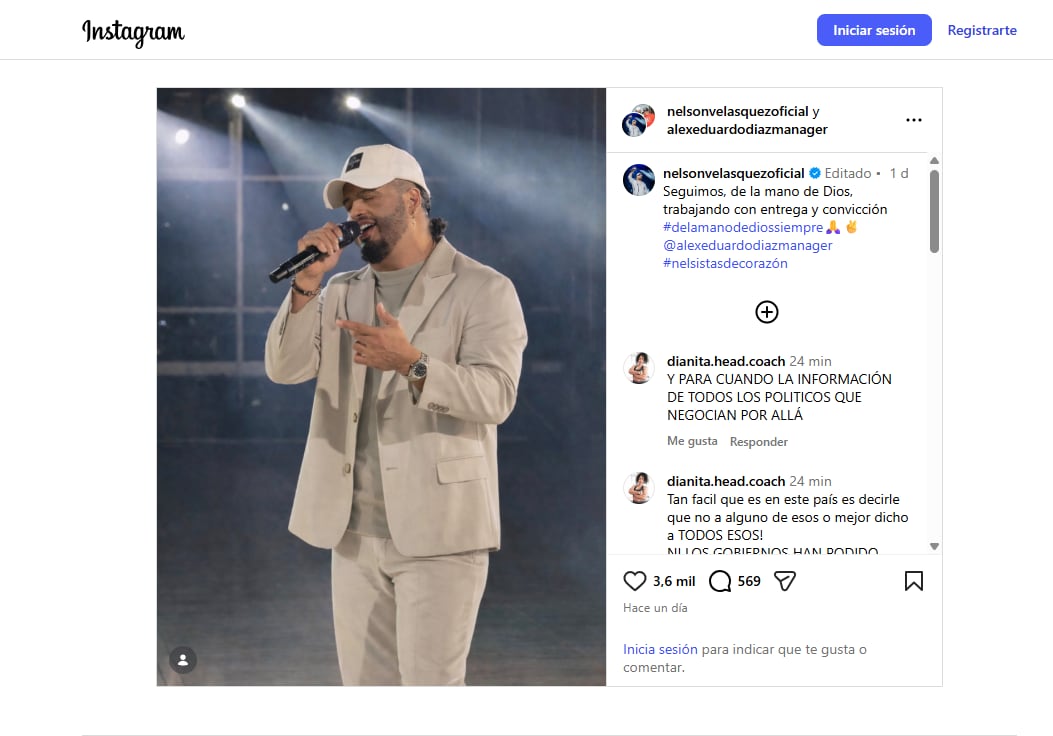This screenshot has height=736, width=1053.
Task: Share the post with the paper plane icon
Action: coord(784,580)
